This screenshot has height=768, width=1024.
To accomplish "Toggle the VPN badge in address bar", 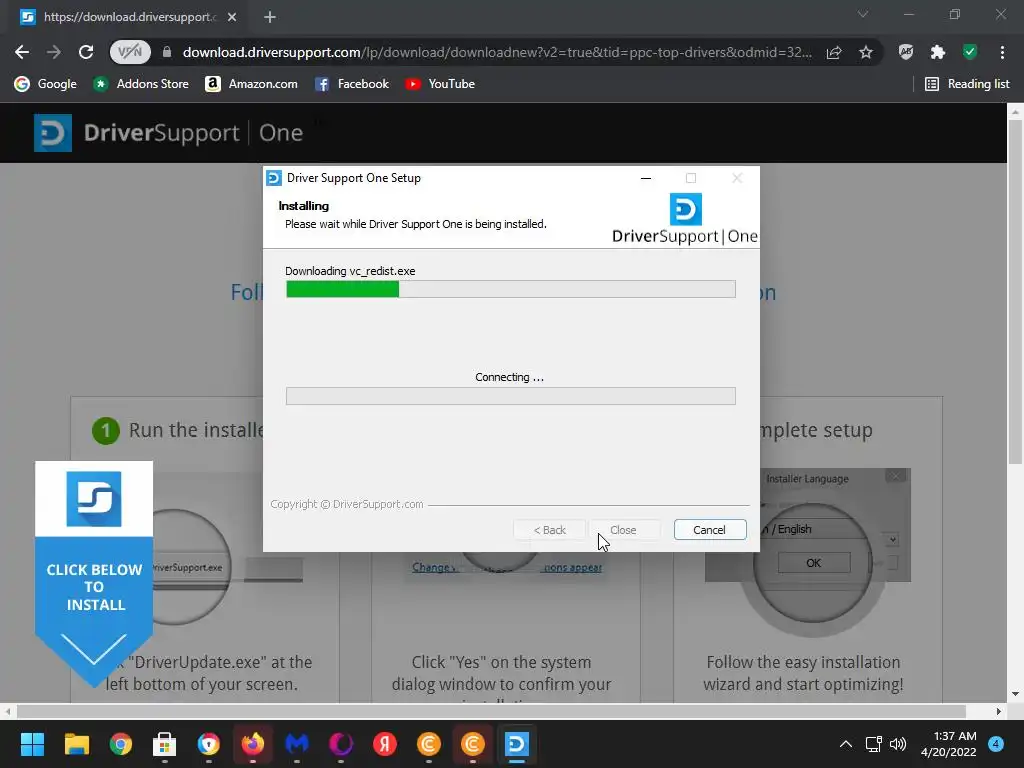I will 130,52.
